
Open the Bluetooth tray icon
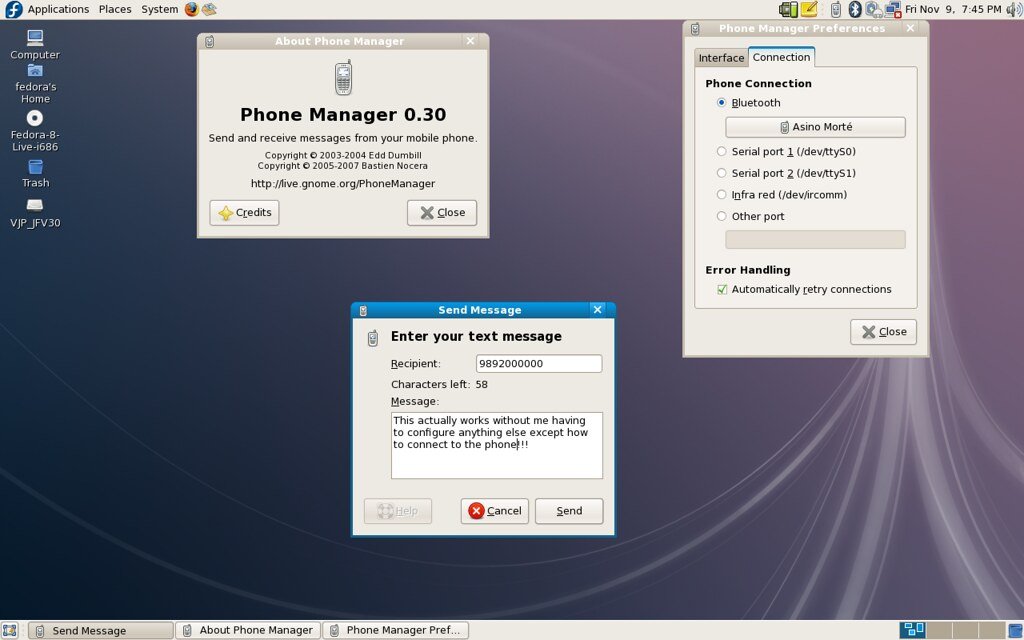click(855, 9)
